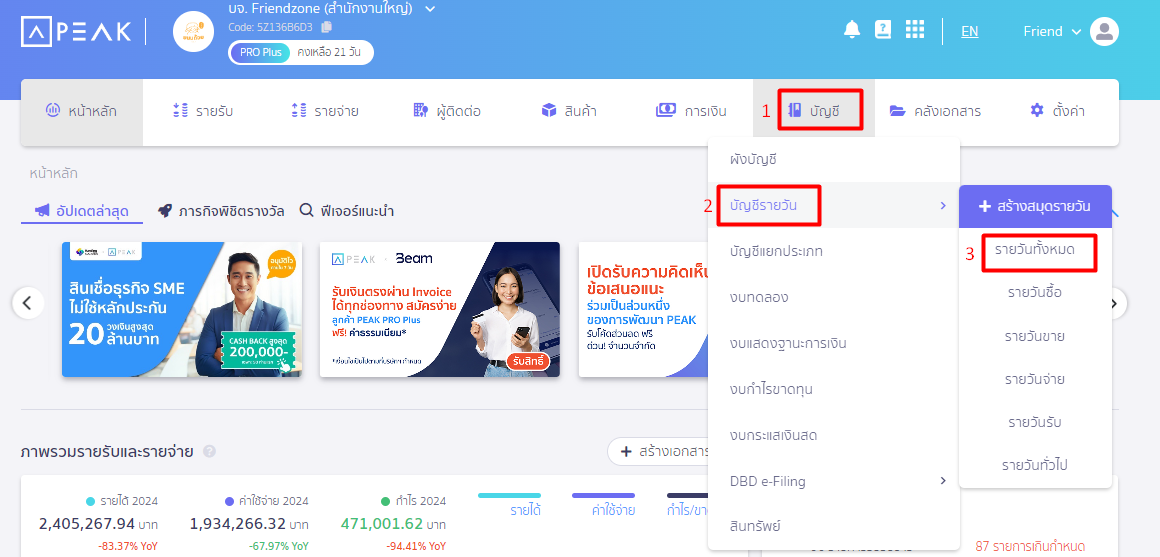Screen dimensions: 1160x557
Task: Open งบทดลอง report
Action: [x=834, y=297]
